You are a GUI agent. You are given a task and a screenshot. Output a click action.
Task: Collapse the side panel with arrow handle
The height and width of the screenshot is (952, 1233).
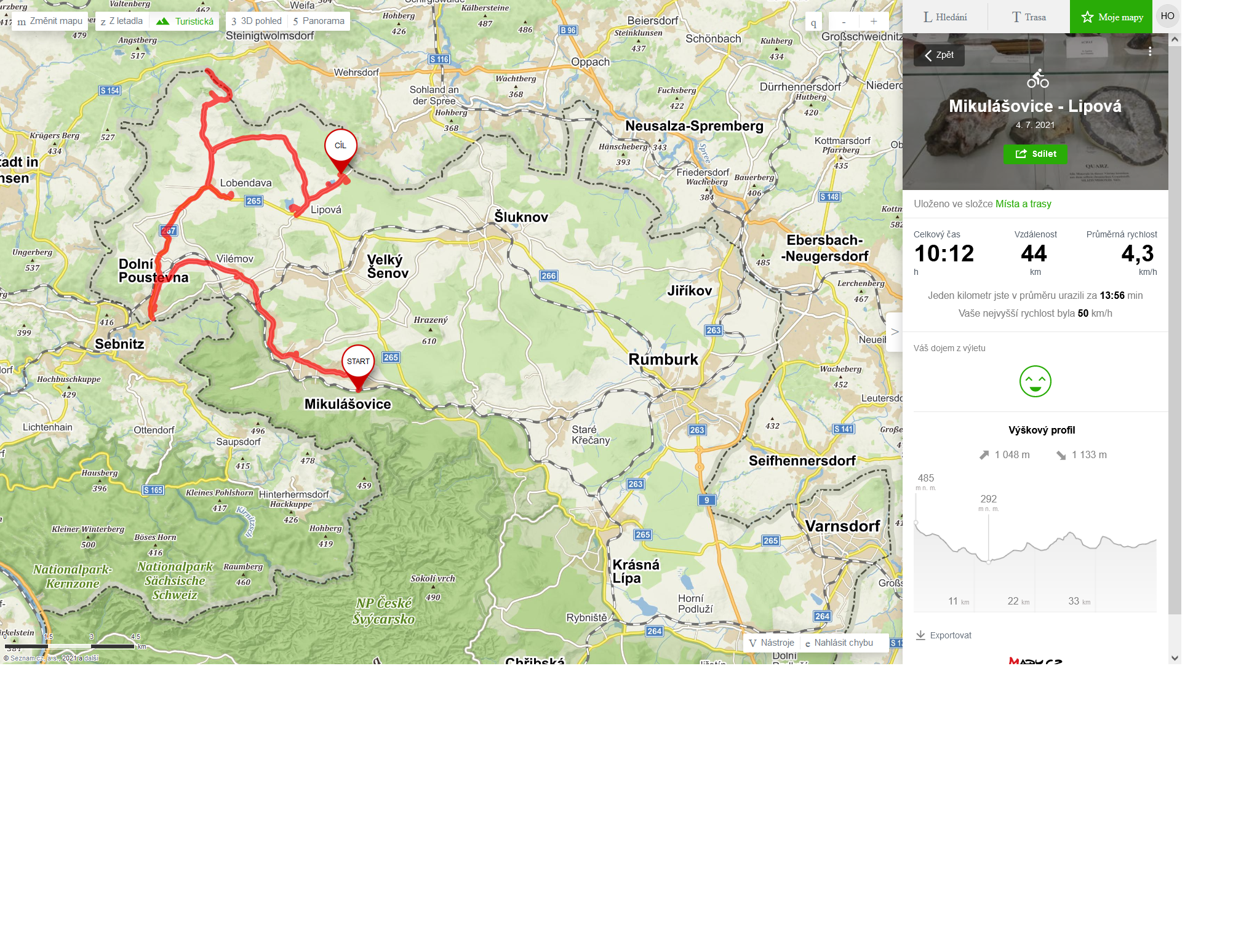tap(895, 331)
